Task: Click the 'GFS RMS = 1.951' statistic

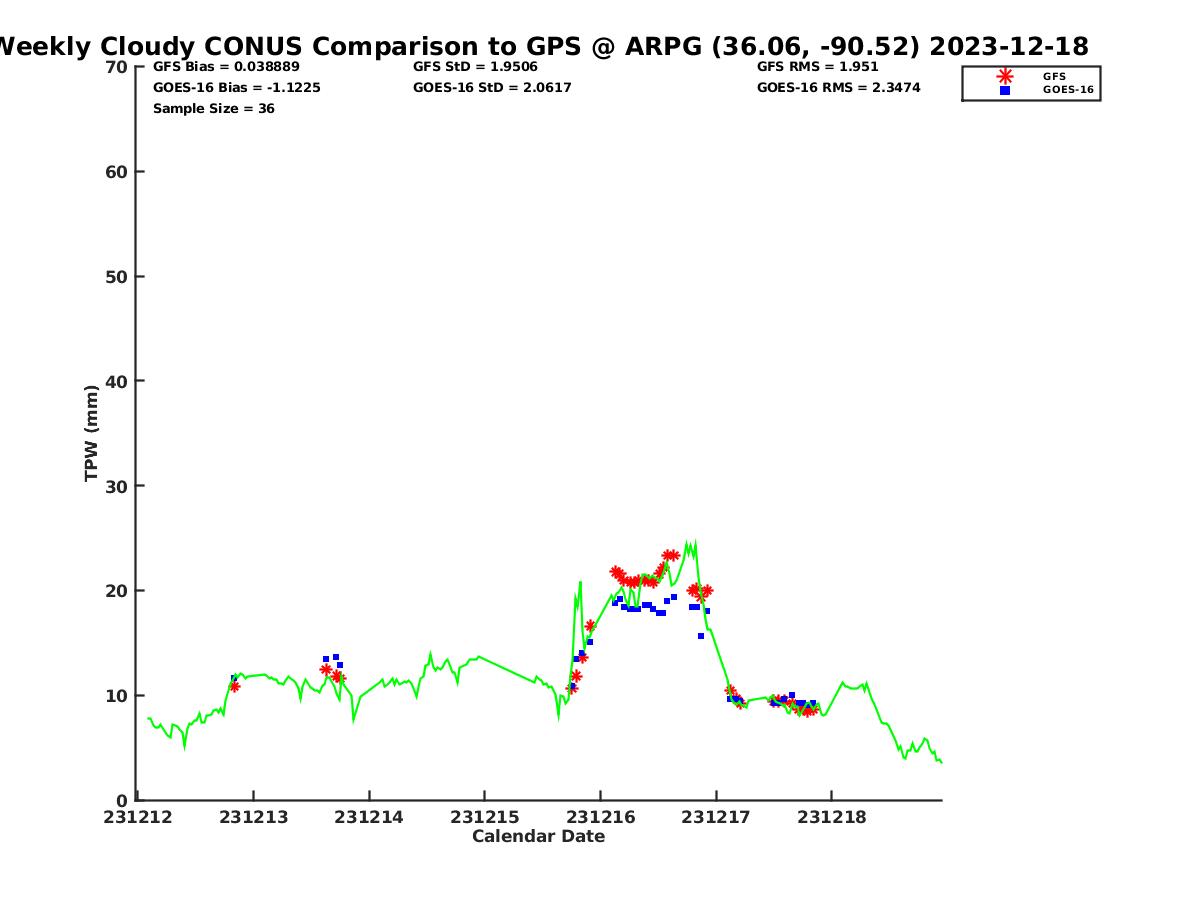Action: point(818,66)
